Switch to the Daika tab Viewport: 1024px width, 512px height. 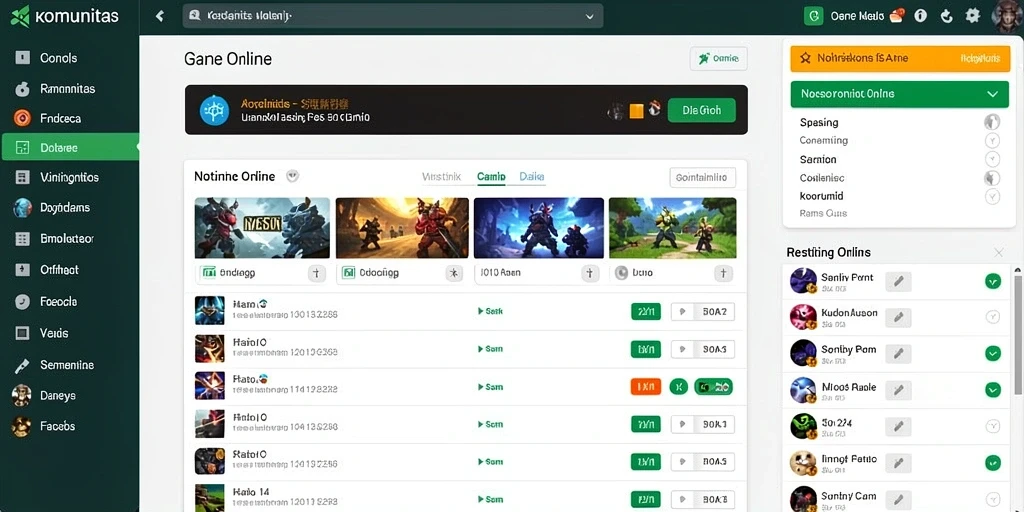coord(532,176)
